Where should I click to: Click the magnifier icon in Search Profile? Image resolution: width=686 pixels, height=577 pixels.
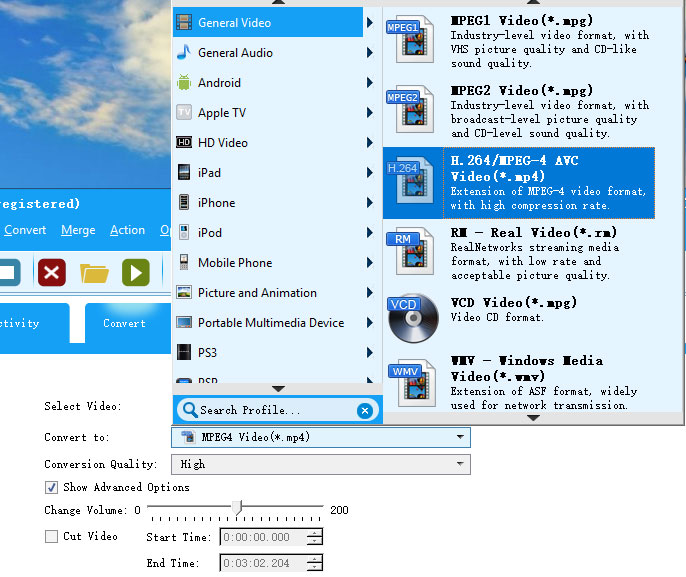(190, 410)
